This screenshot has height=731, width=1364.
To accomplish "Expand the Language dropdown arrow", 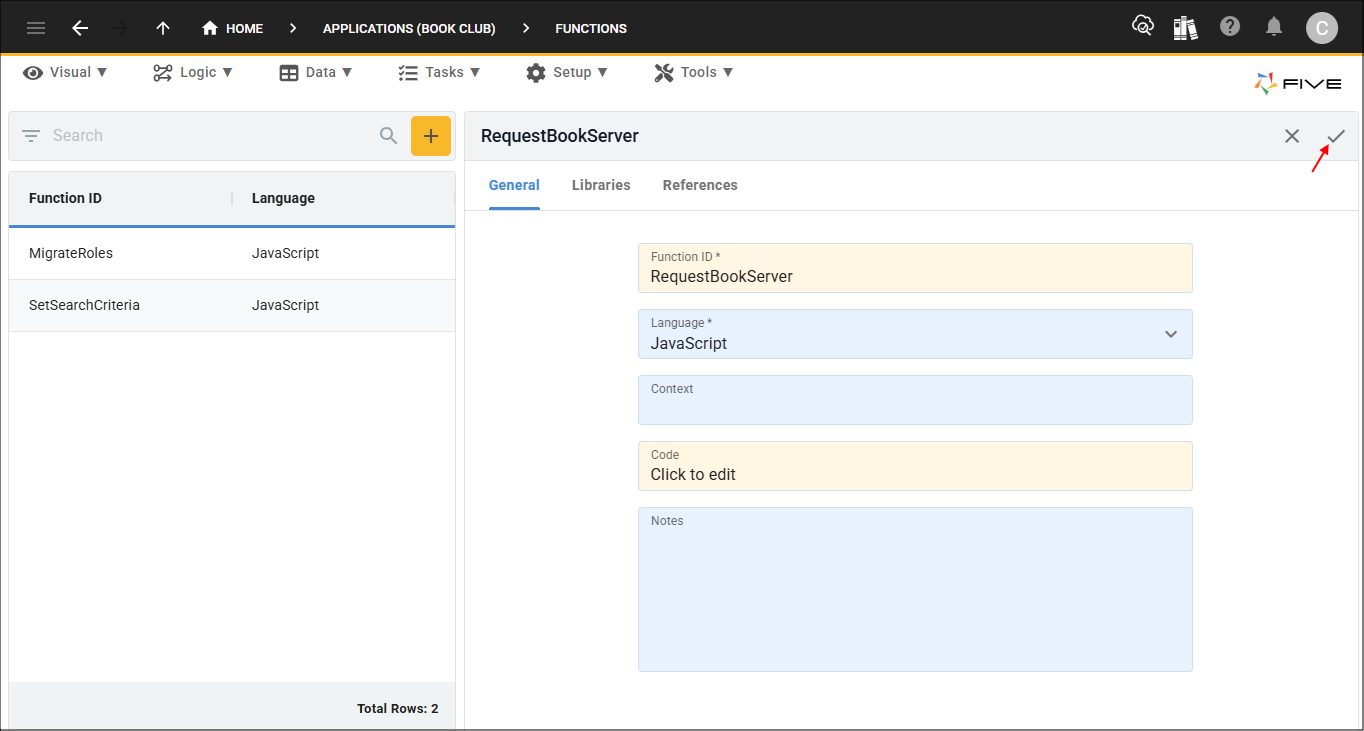I will click(x=1171, y=334).
